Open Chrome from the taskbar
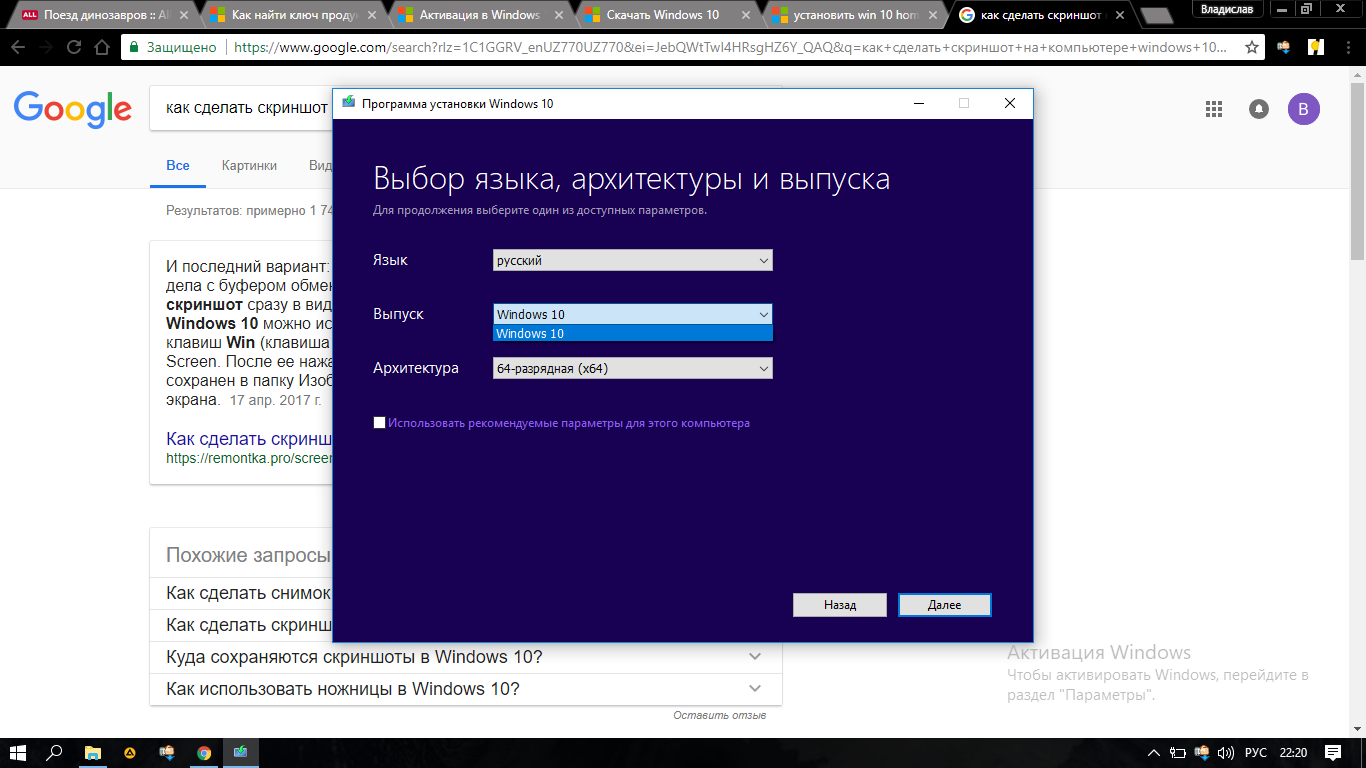The height and width of the screenshot is (768, 1366). [204, 753]
